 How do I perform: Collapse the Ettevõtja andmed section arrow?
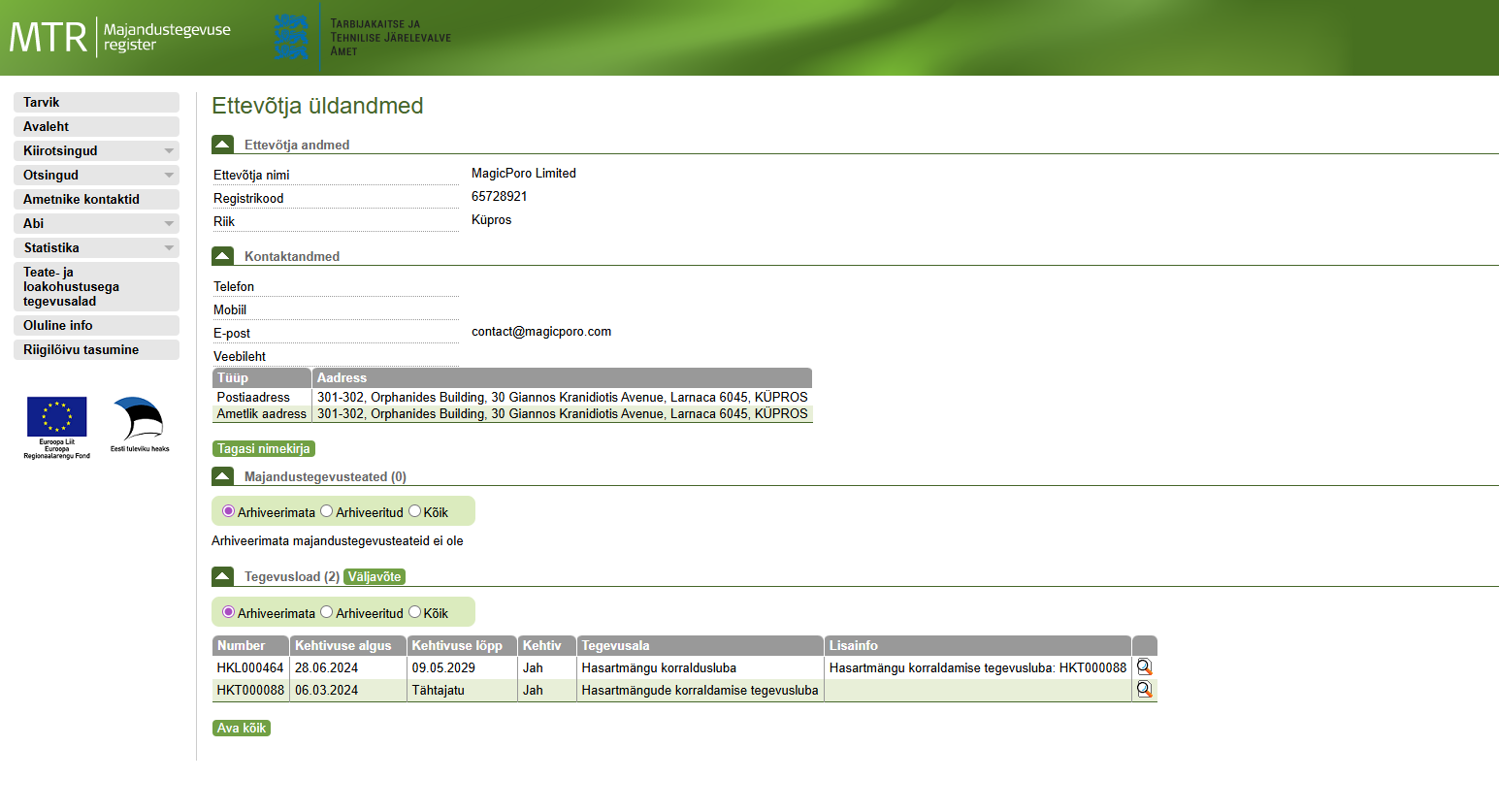[x=222, y=145]
